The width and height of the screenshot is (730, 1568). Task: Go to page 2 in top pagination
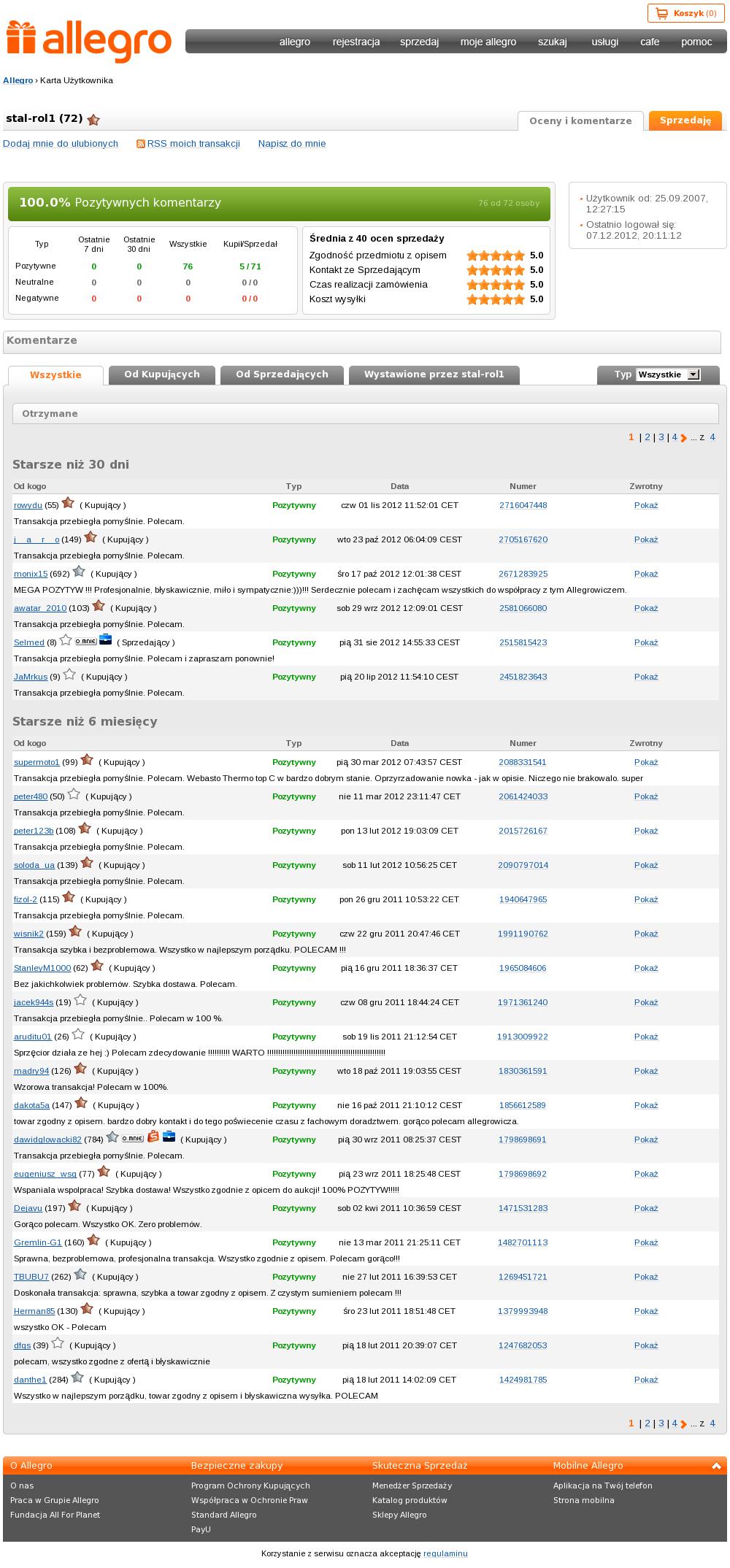[648, 437]
